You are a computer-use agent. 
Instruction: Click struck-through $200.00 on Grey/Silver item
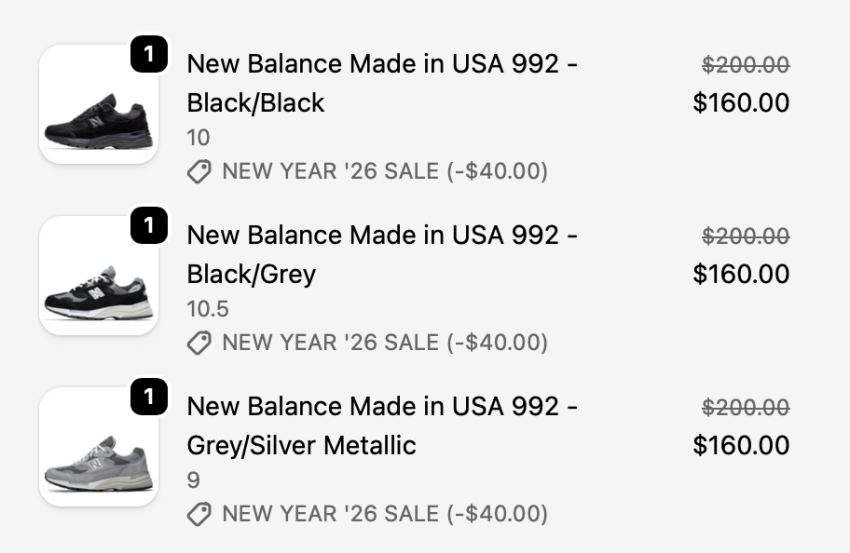[x=745, y=407]
